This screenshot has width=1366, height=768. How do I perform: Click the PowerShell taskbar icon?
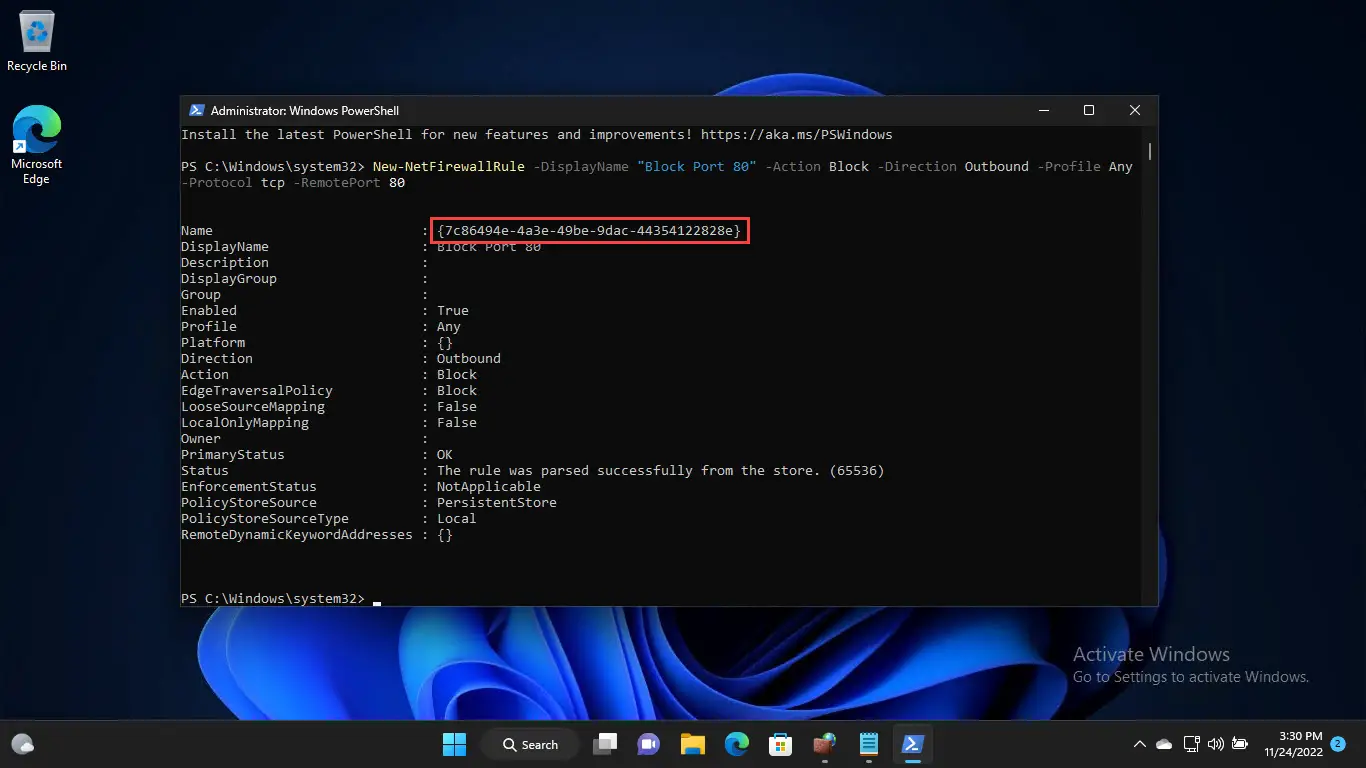[x=912, y=744]
